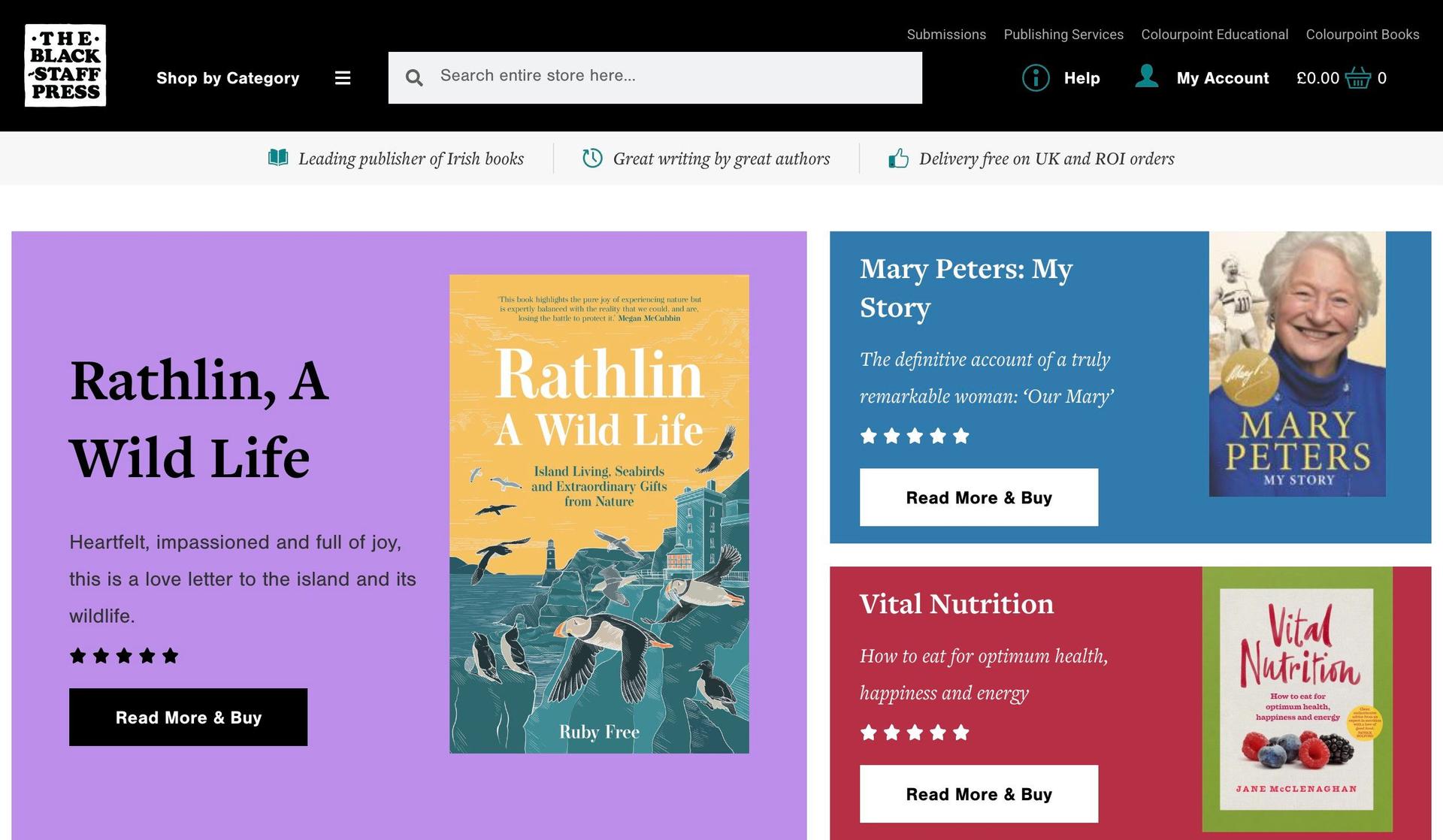Click the Mary Peters: My Story heading
The image size is (1443, 840).
967,288
